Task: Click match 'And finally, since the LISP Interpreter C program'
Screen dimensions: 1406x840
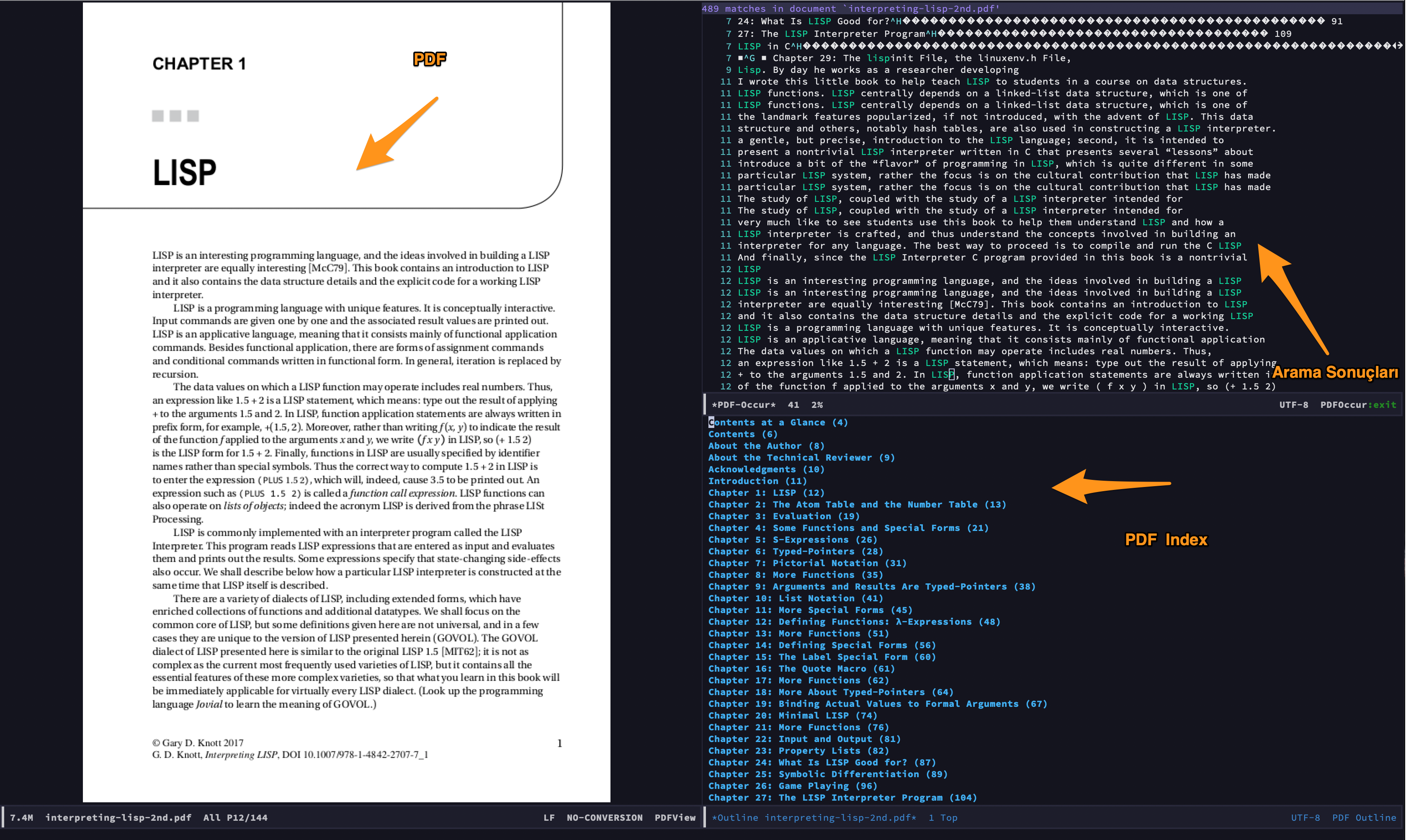Action: click(992, 258)
